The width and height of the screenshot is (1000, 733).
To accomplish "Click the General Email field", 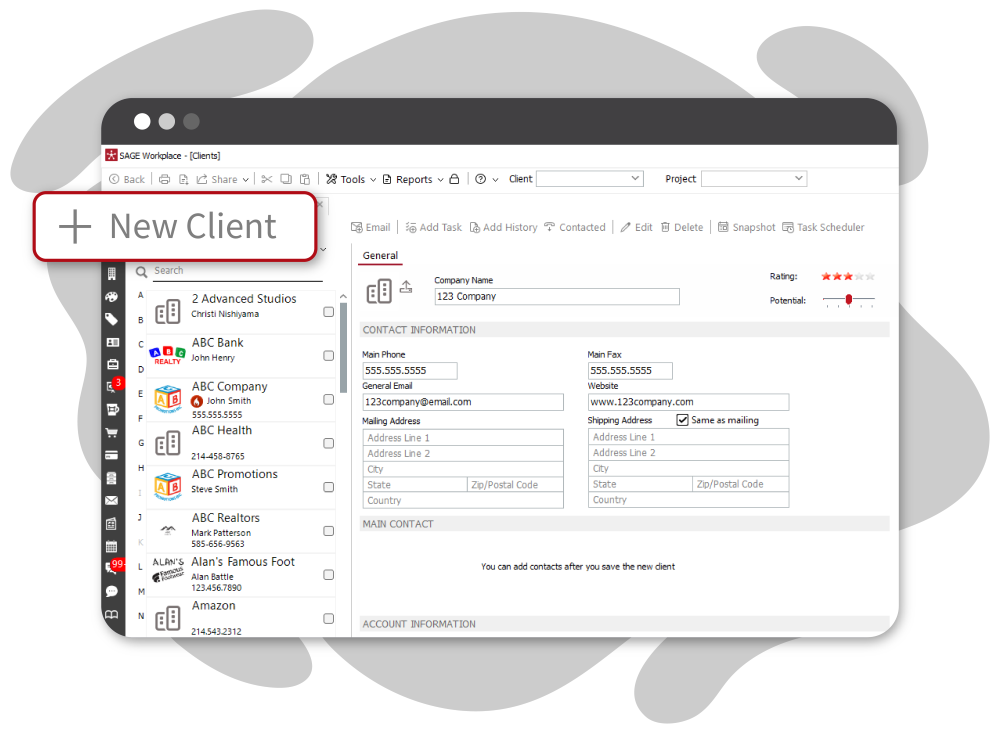I will pos(463,402).
